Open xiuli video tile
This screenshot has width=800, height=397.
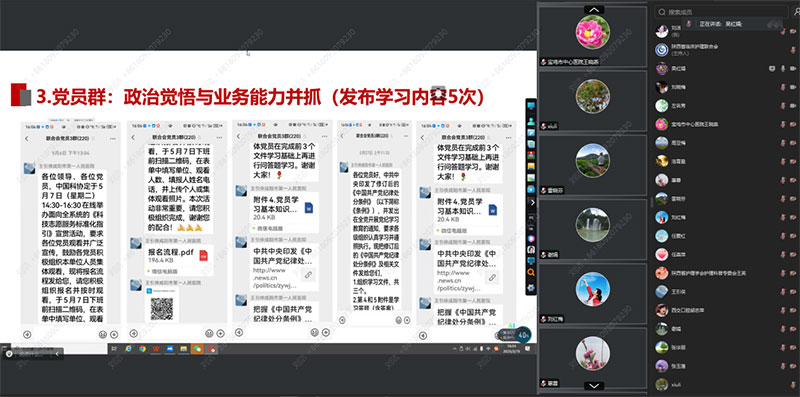click(x=593, y=100)
